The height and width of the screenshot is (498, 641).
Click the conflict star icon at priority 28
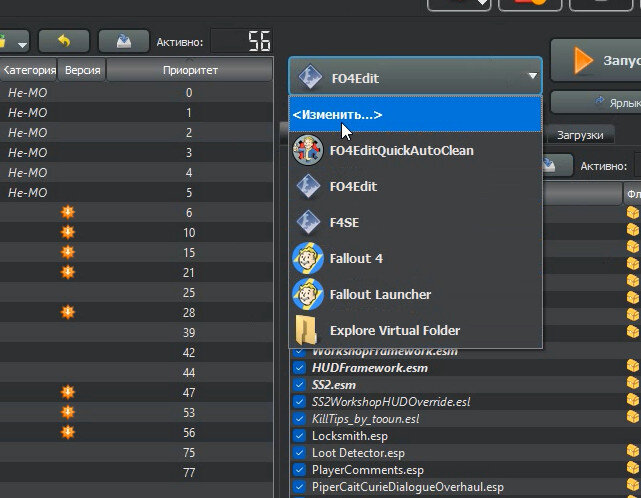(68, 312)
